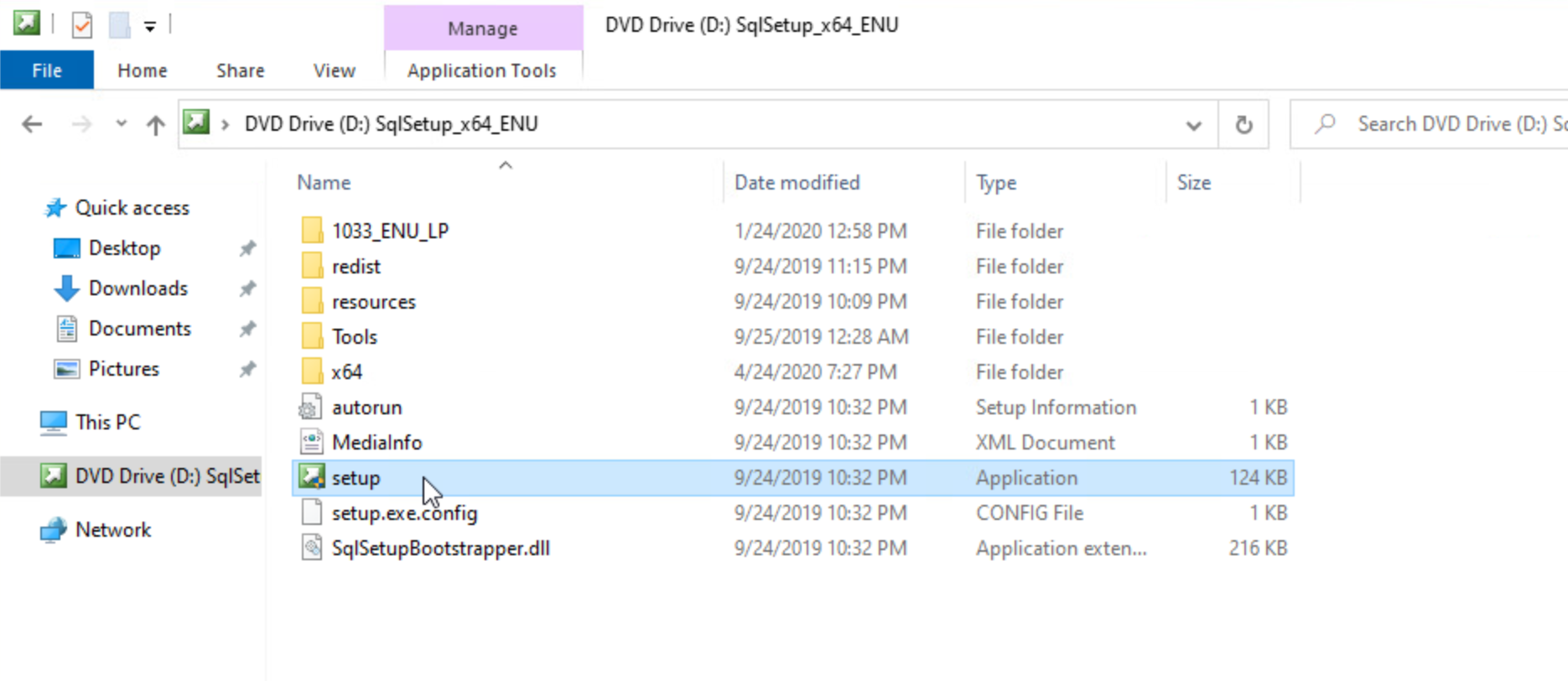The height and width of the screenshot is (681, 1568).
Task: Click the address bar path text
Action: click(392, 124)
